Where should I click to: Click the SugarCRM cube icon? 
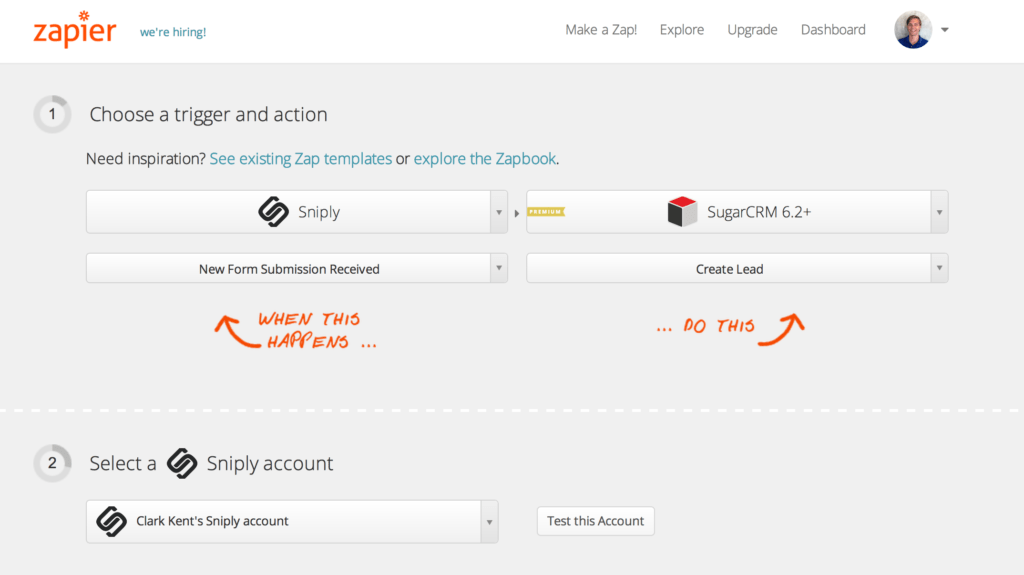682,212
